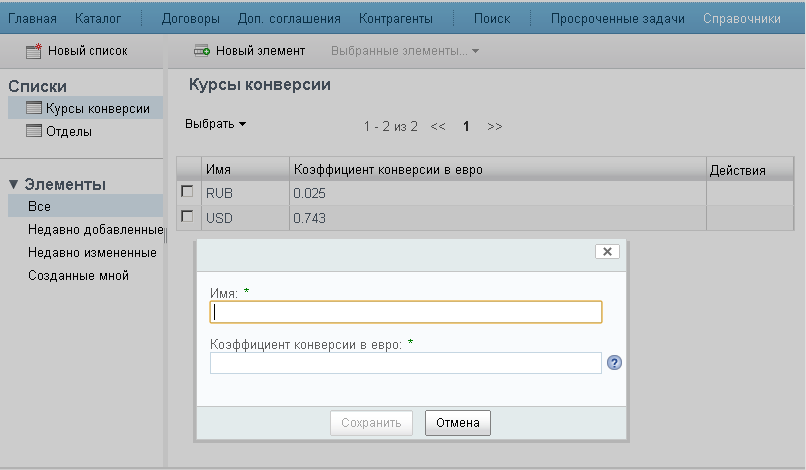Click Новый список label
The height and width of the screenshot is (470, 806).
pyautogui.click(x=88, y=51)
